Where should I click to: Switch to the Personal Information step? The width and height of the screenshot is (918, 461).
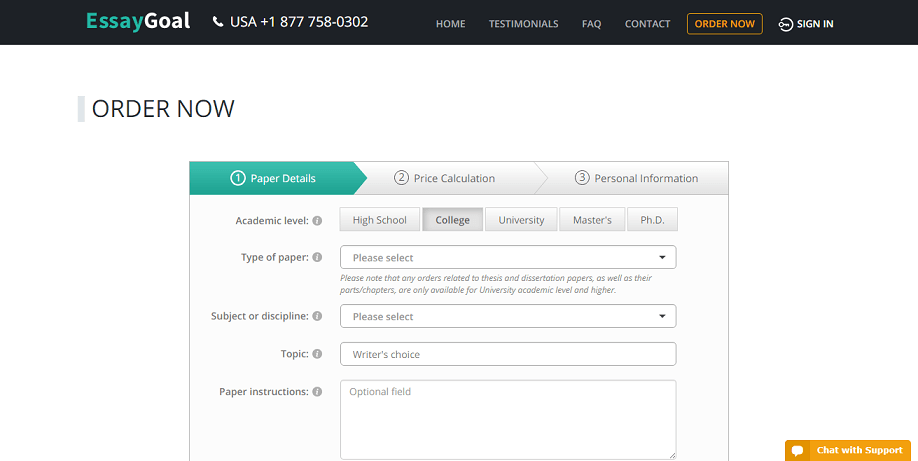click(x=636, y=178)
